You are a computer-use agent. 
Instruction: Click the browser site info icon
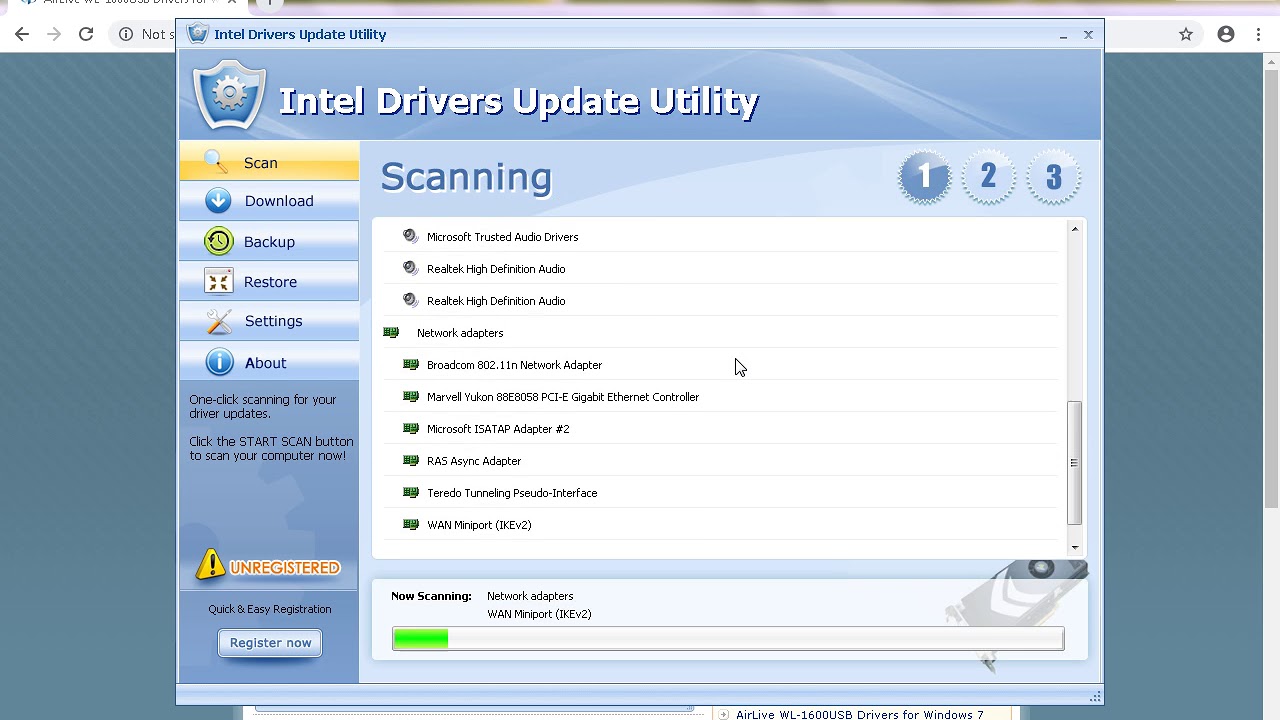coord(126,34)
